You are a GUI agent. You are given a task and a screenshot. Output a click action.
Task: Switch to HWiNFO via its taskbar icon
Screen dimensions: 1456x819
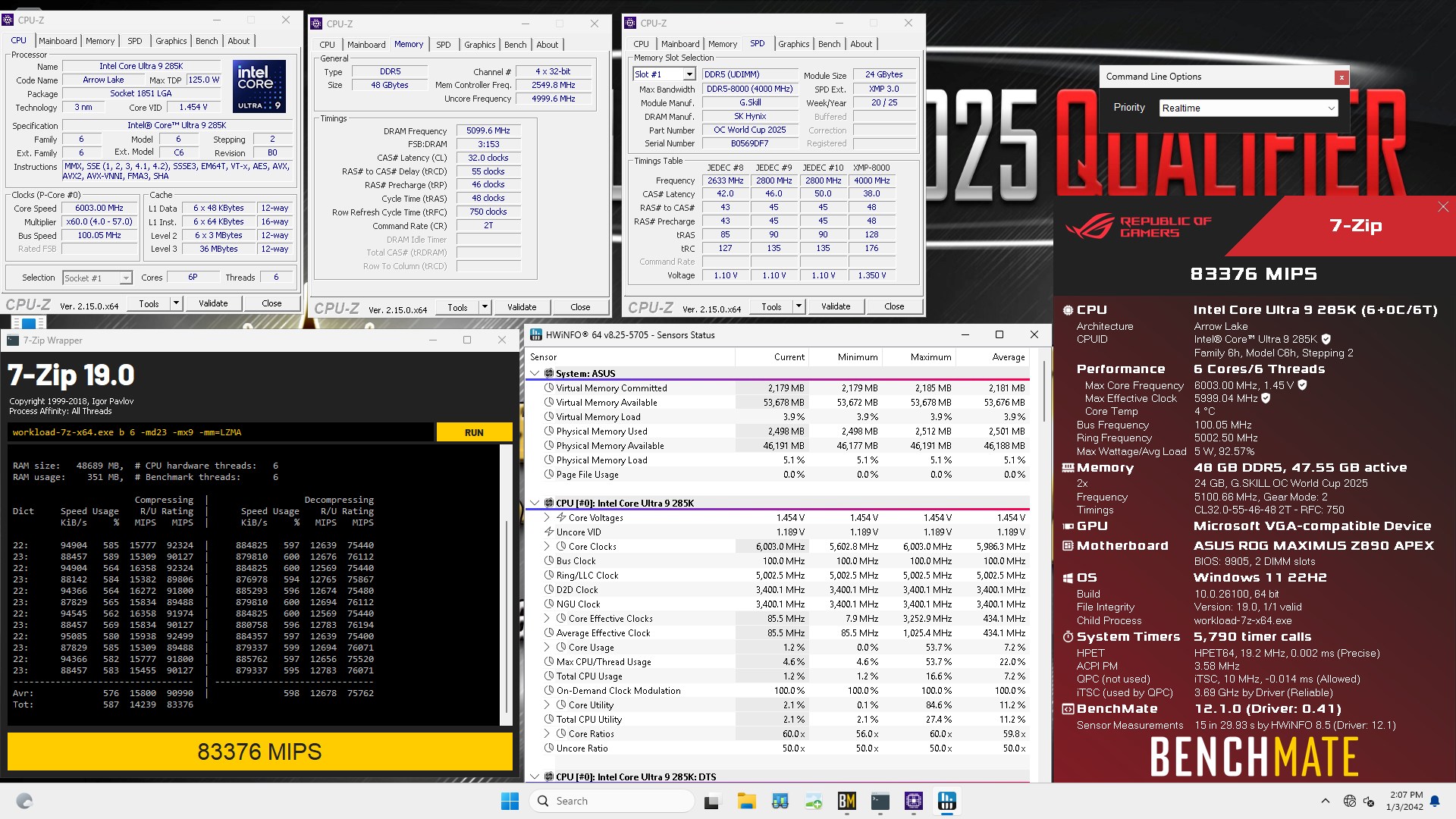tap(946, 801)
